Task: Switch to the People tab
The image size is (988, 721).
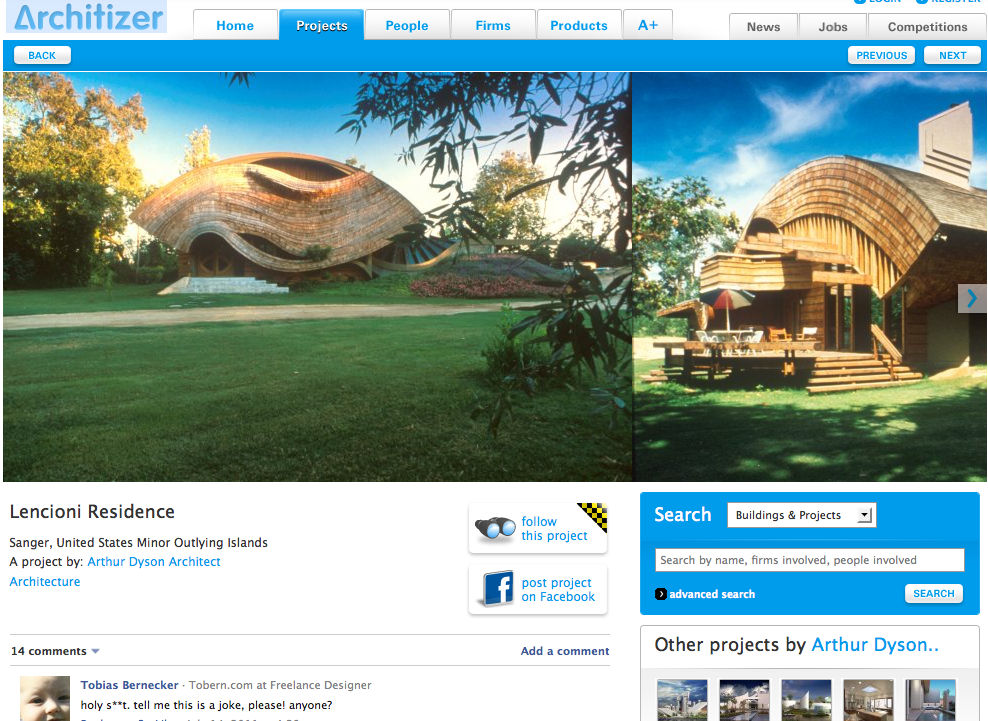Action: point(407,25)
